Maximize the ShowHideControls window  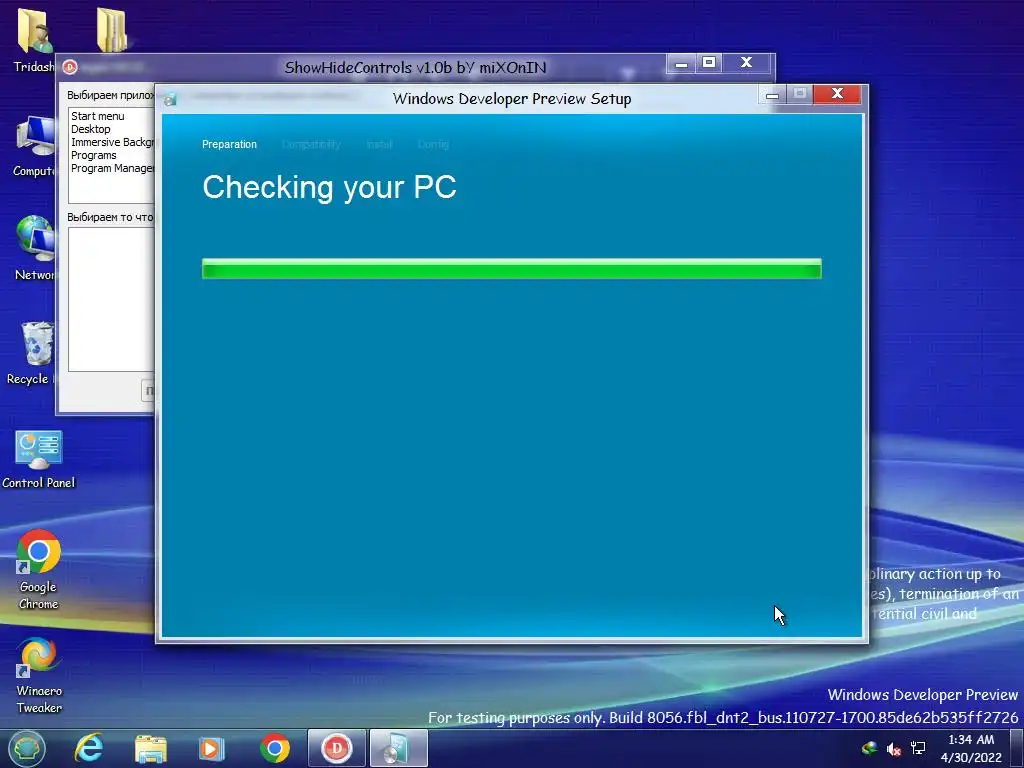click(x=709, y=63)
